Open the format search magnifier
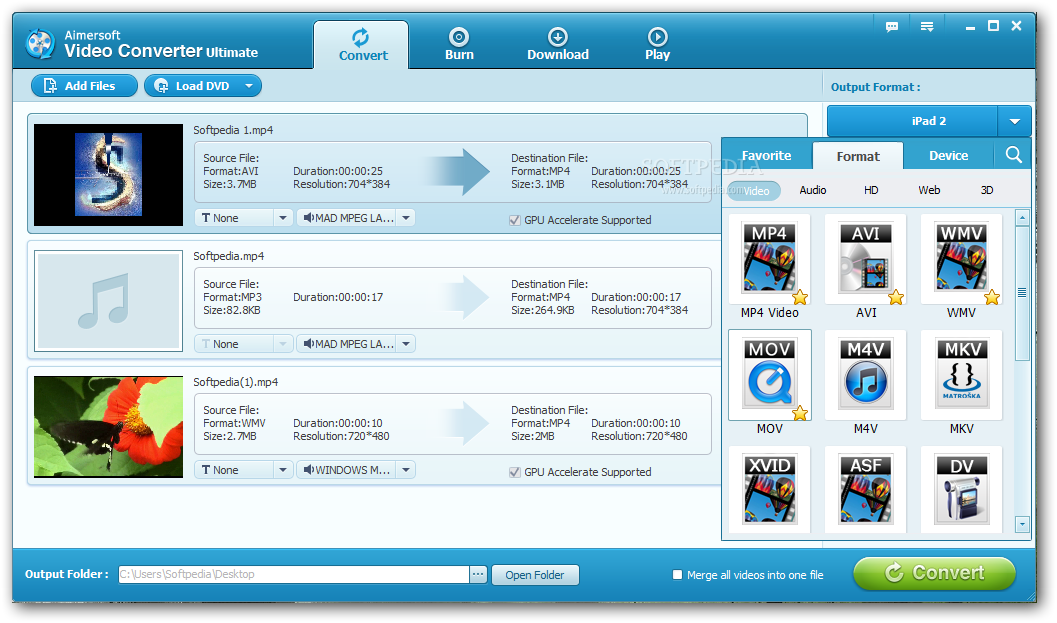Screen dimensions: 1057x623 [1013, 155]
